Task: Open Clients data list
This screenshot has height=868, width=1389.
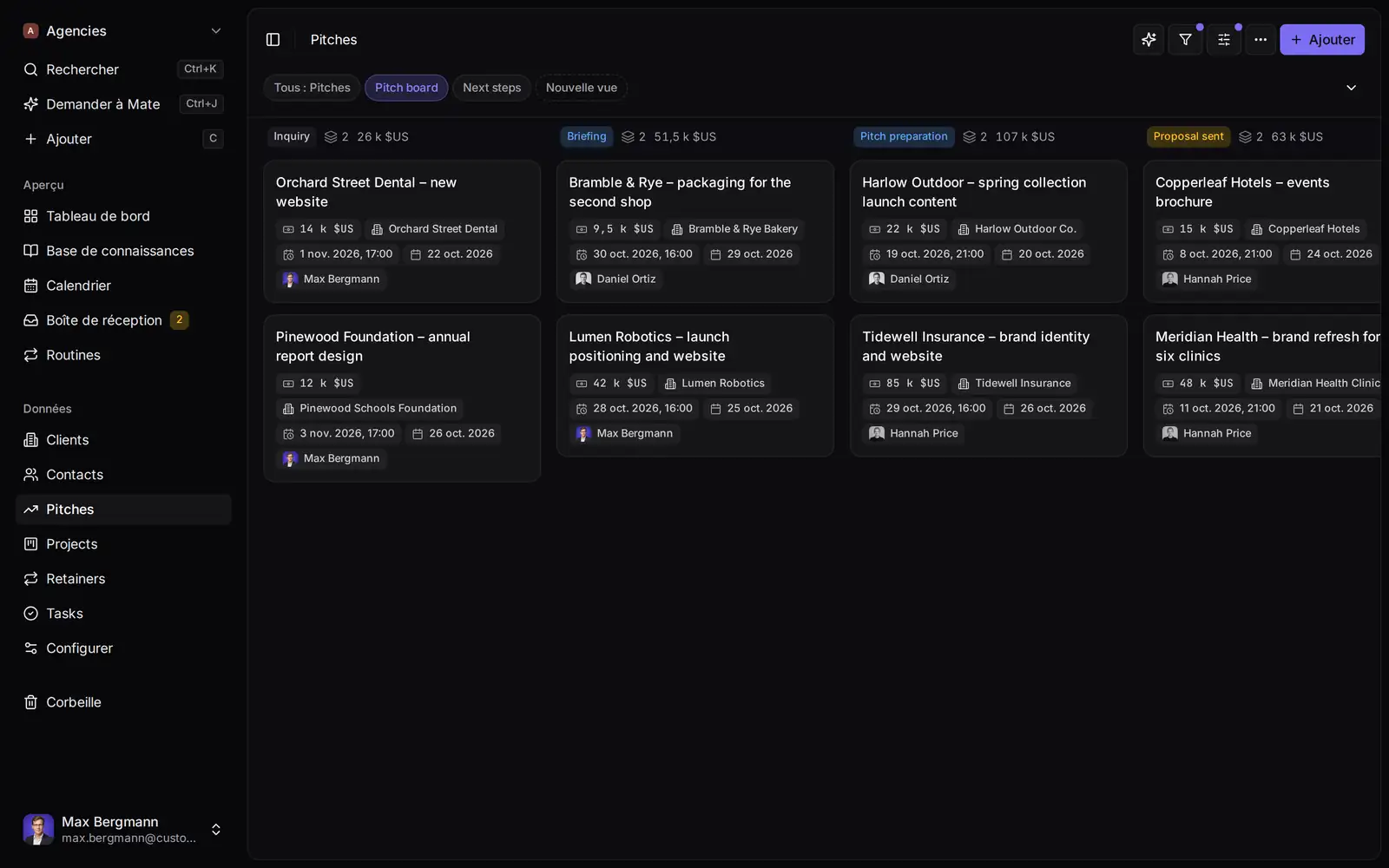Action: pyautogui.click(x=123, y=440)
